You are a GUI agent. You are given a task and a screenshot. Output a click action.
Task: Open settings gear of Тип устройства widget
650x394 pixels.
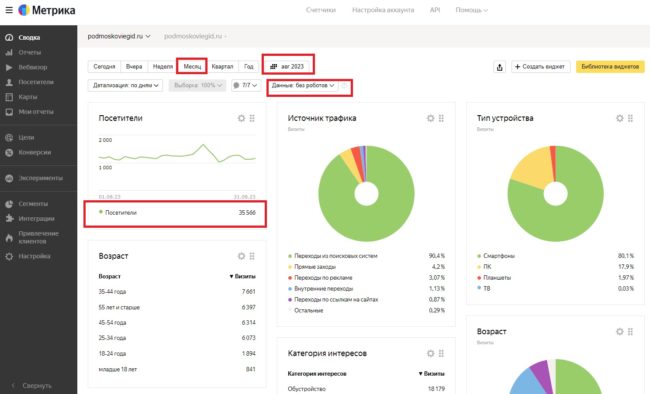click(619, 118)
